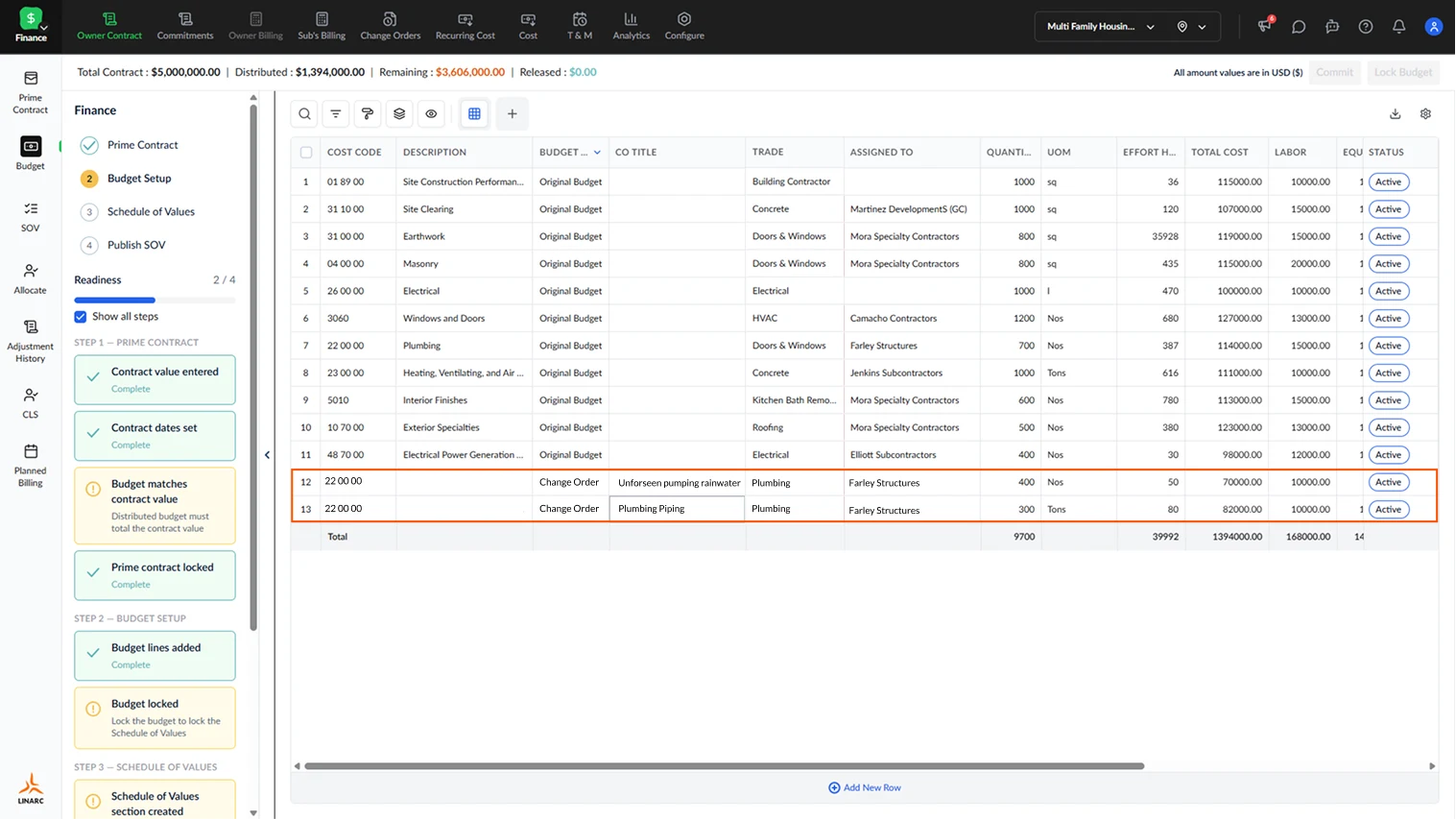Open CLS in the left sidebar

click(x=31, y=403)
